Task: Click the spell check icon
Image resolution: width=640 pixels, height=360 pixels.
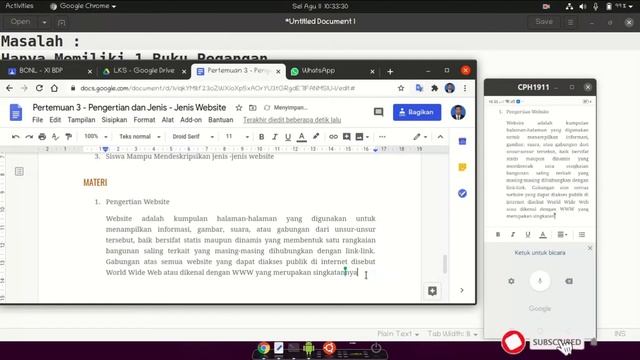Action: [55, 137]
